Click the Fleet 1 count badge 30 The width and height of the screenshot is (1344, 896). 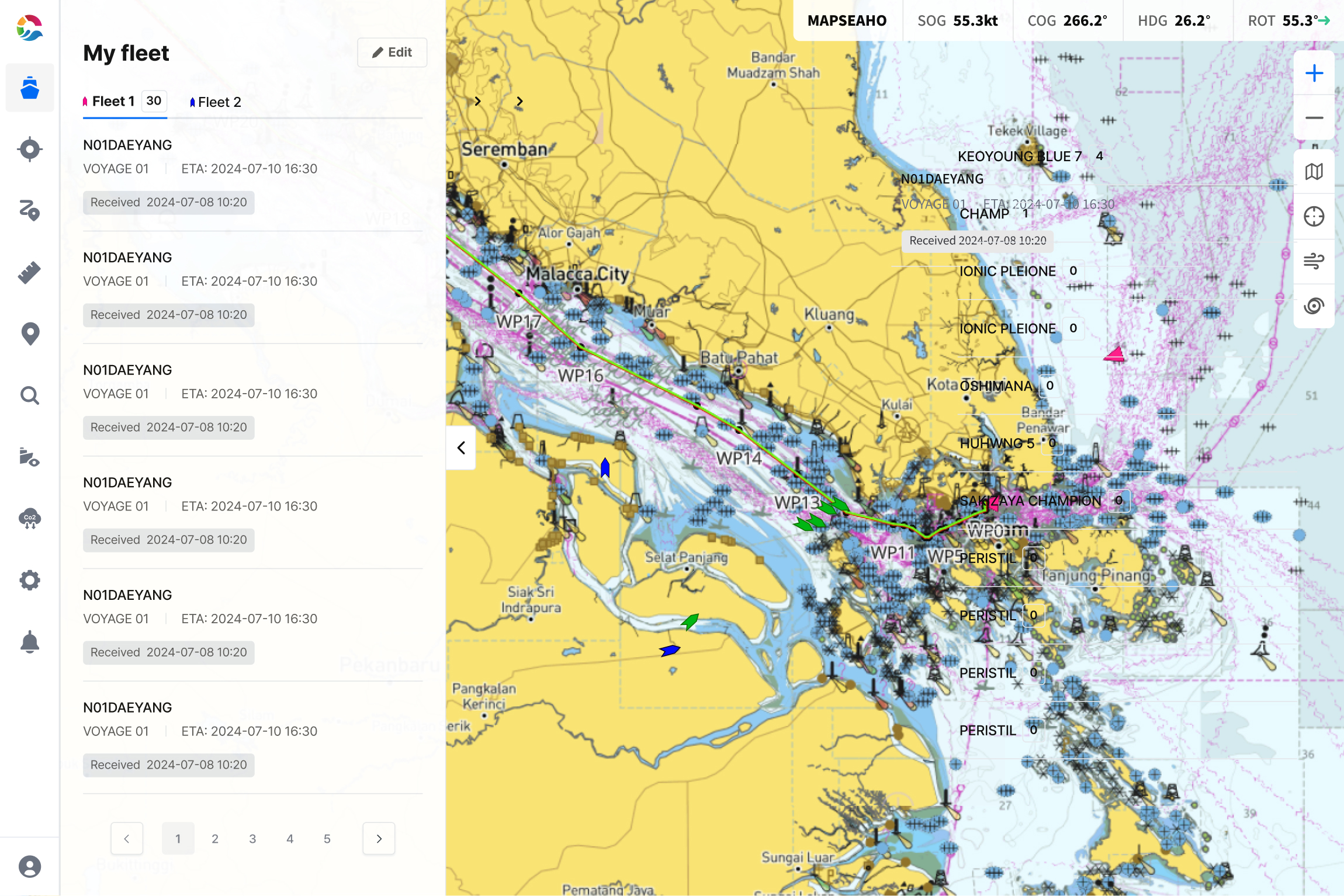click(x=154, y=100)
